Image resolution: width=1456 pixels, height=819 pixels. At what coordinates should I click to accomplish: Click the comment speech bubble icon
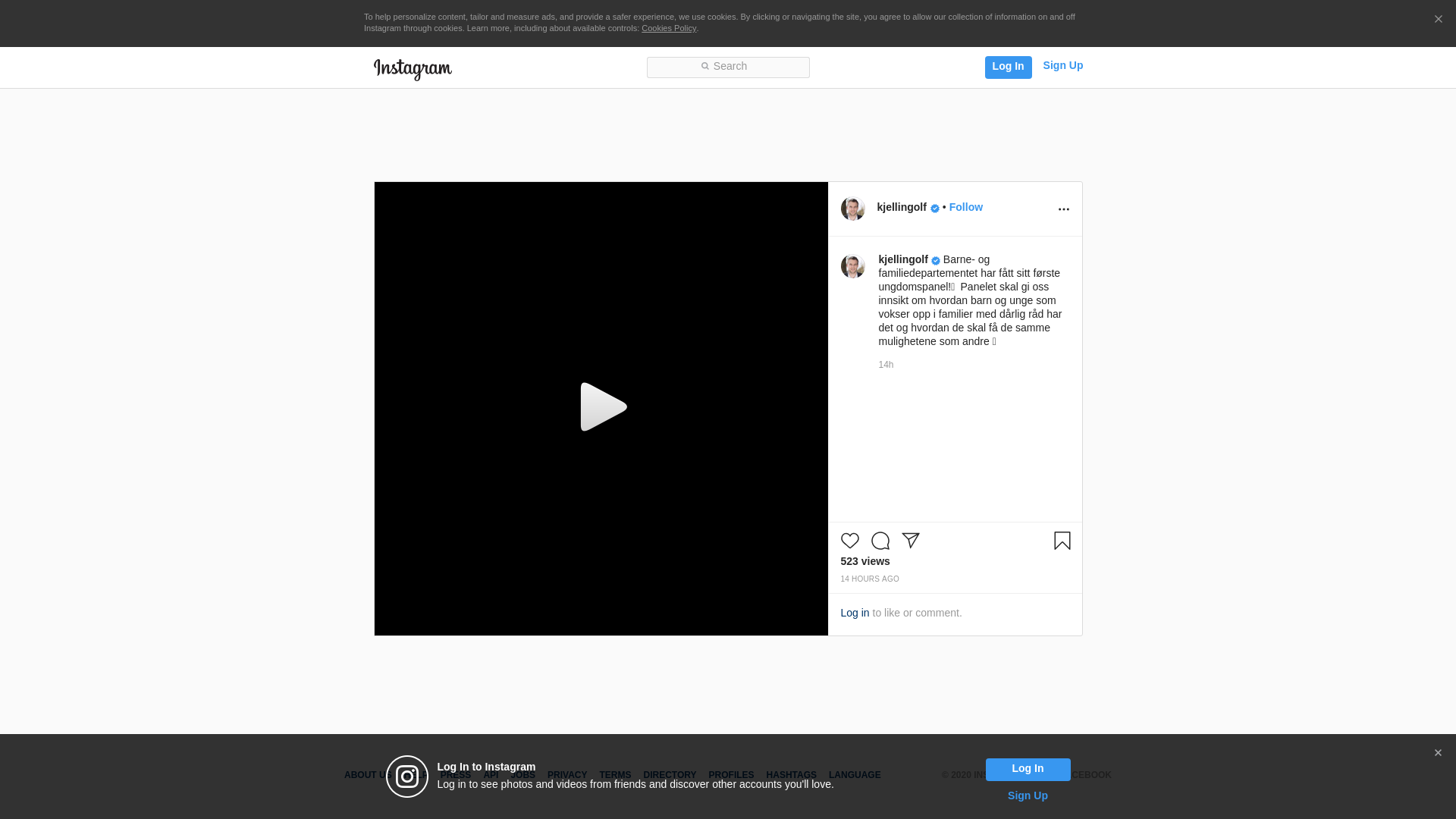[880, 541]
